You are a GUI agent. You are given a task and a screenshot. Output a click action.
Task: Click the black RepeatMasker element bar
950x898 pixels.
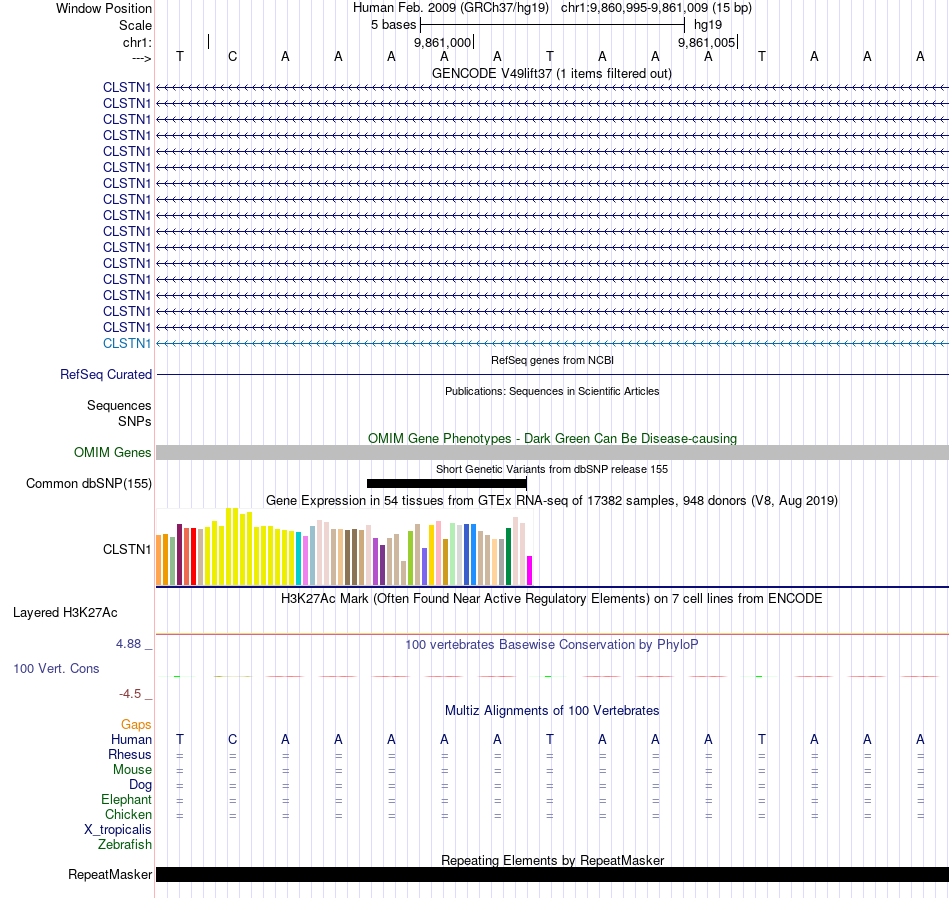(552, 874)
